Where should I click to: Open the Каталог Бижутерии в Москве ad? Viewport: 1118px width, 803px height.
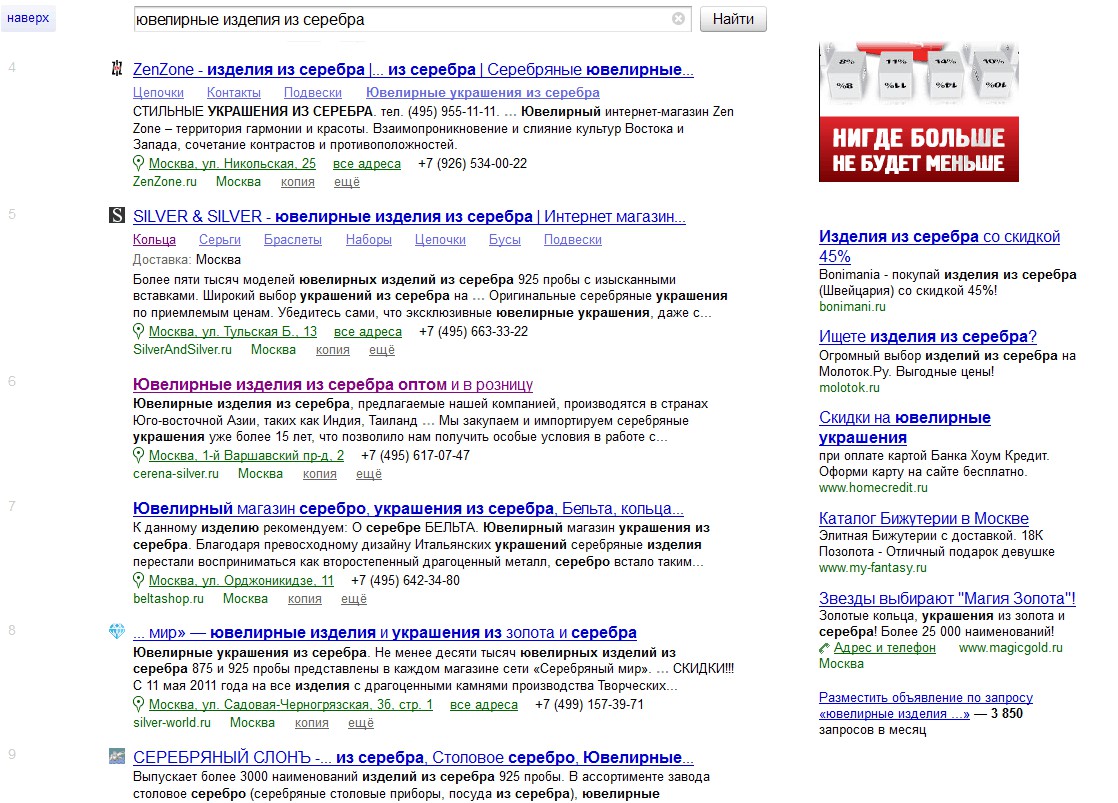(924, 518)
